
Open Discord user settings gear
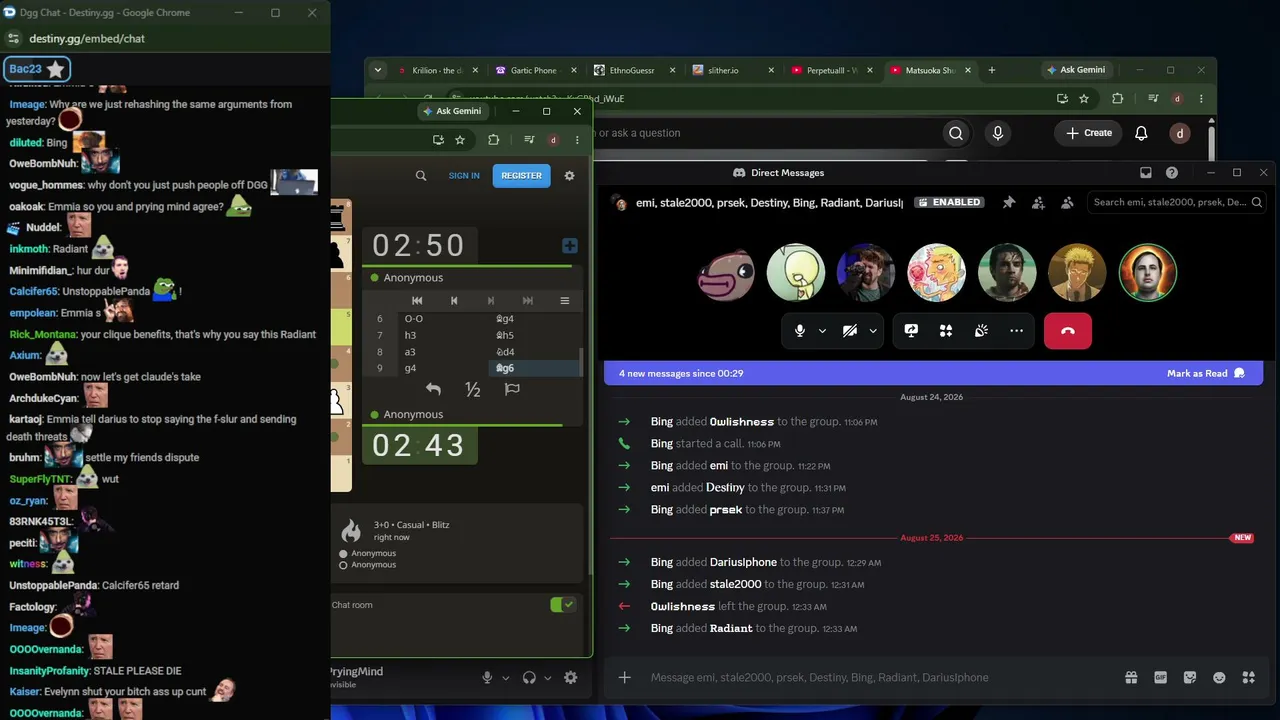(571, 677)
